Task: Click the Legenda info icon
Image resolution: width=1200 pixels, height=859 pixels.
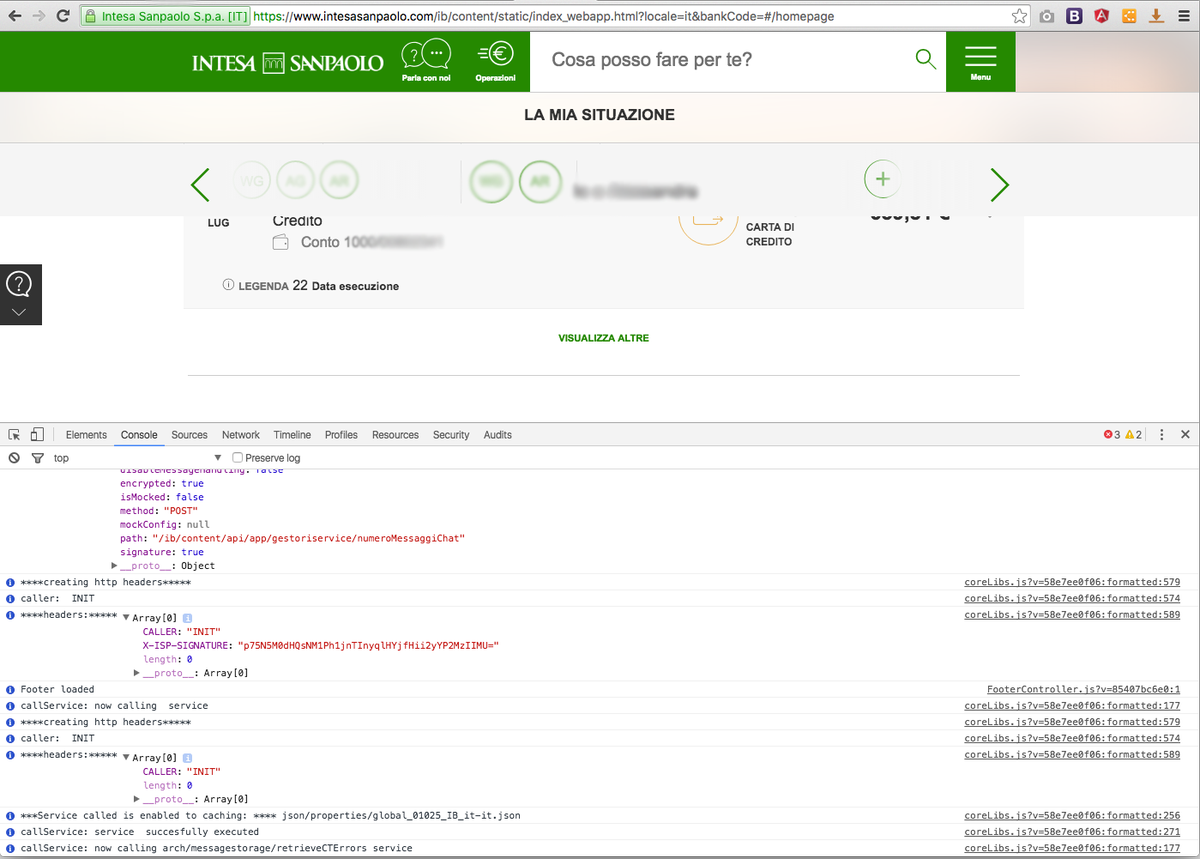Action: [228, 286]
